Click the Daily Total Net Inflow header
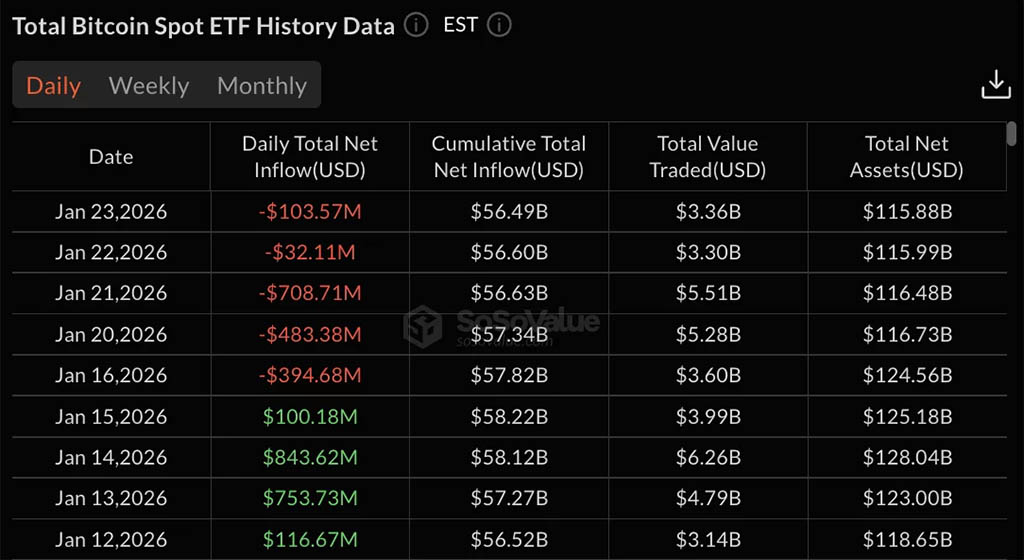The height and width of the screenshot is (560, 1024). tap(310, 157)
